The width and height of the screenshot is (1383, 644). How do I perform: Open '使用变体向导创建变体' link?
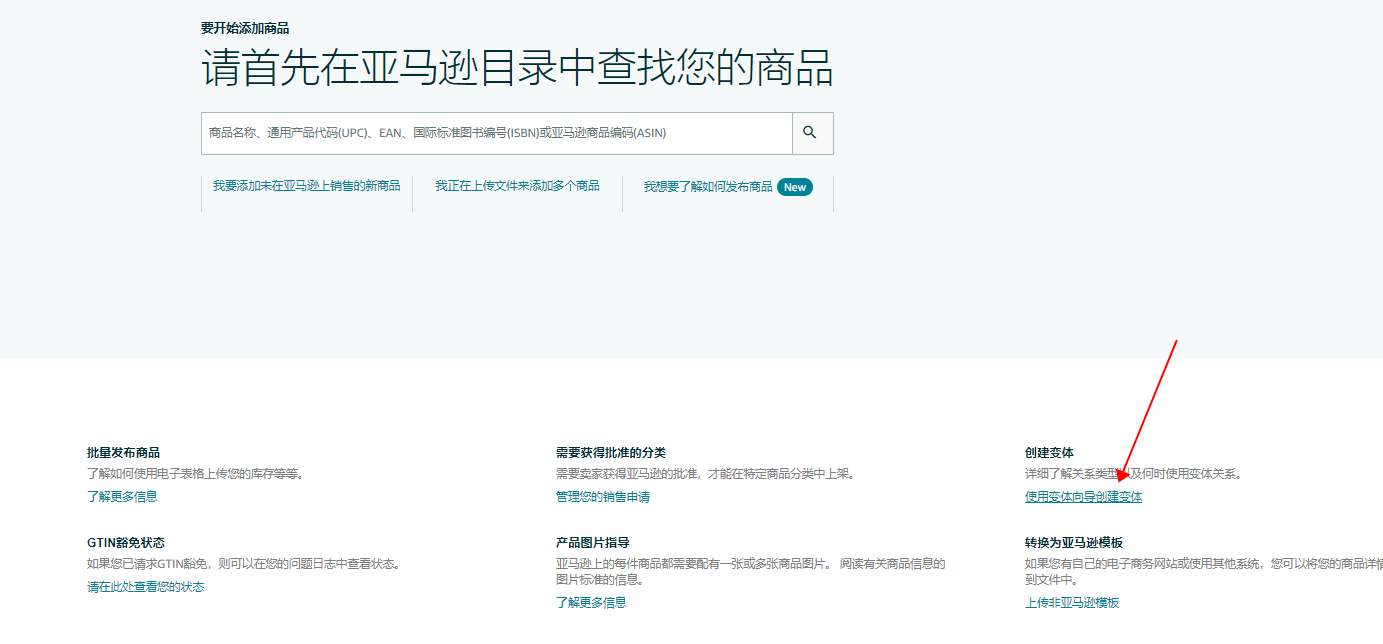[x=1083, y=496]
